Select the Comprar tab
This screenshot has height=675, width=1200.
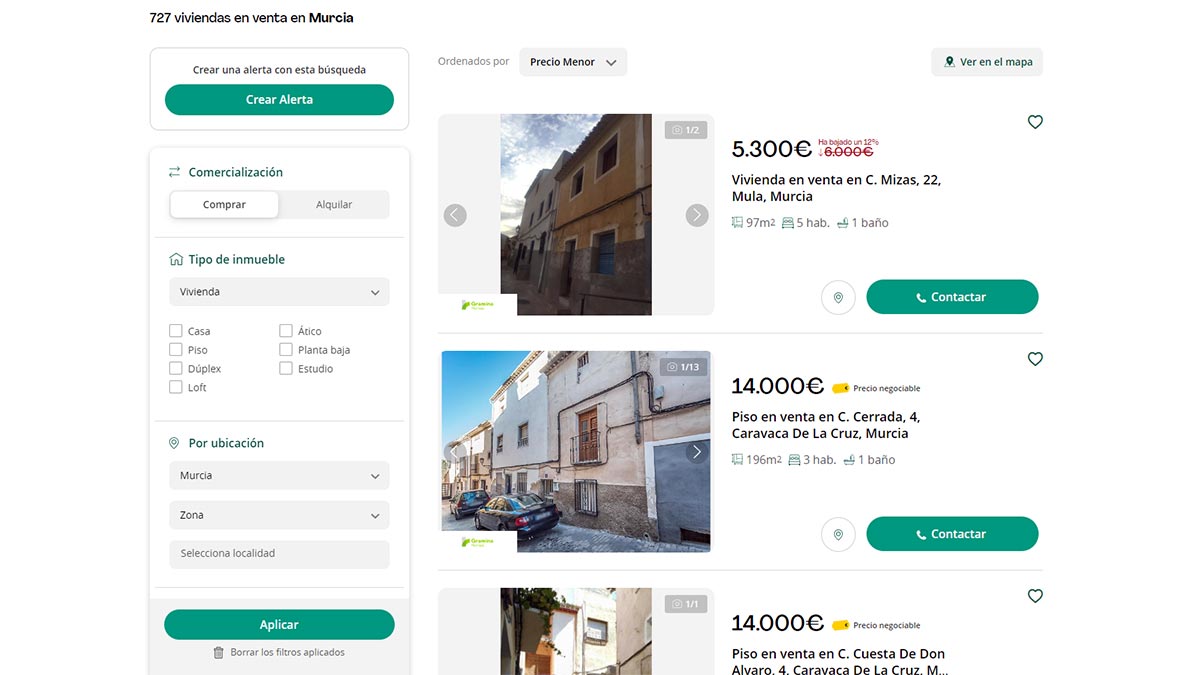click(223, 204)
